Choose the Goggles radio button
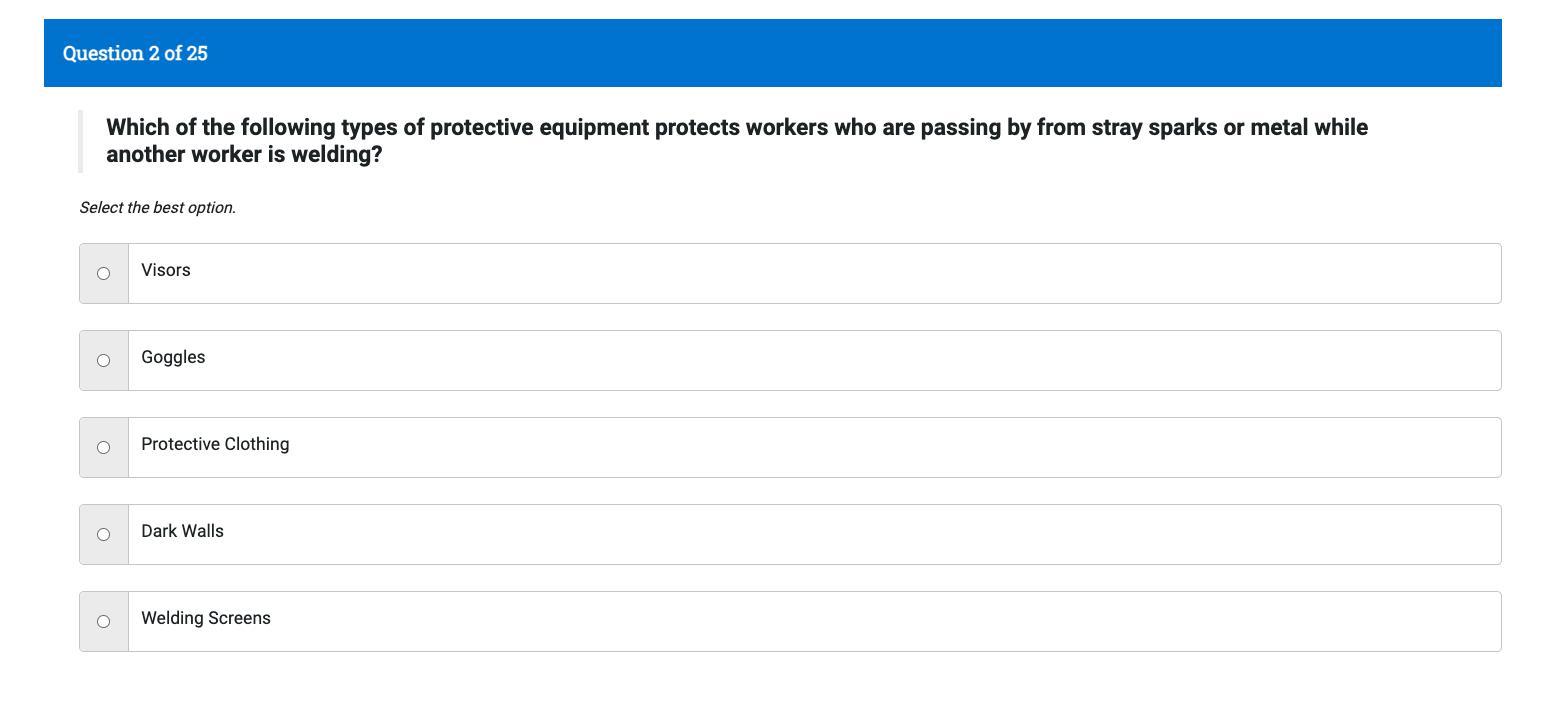The height and width of the screenshot is (710, 1559). (x=103, y=360)
